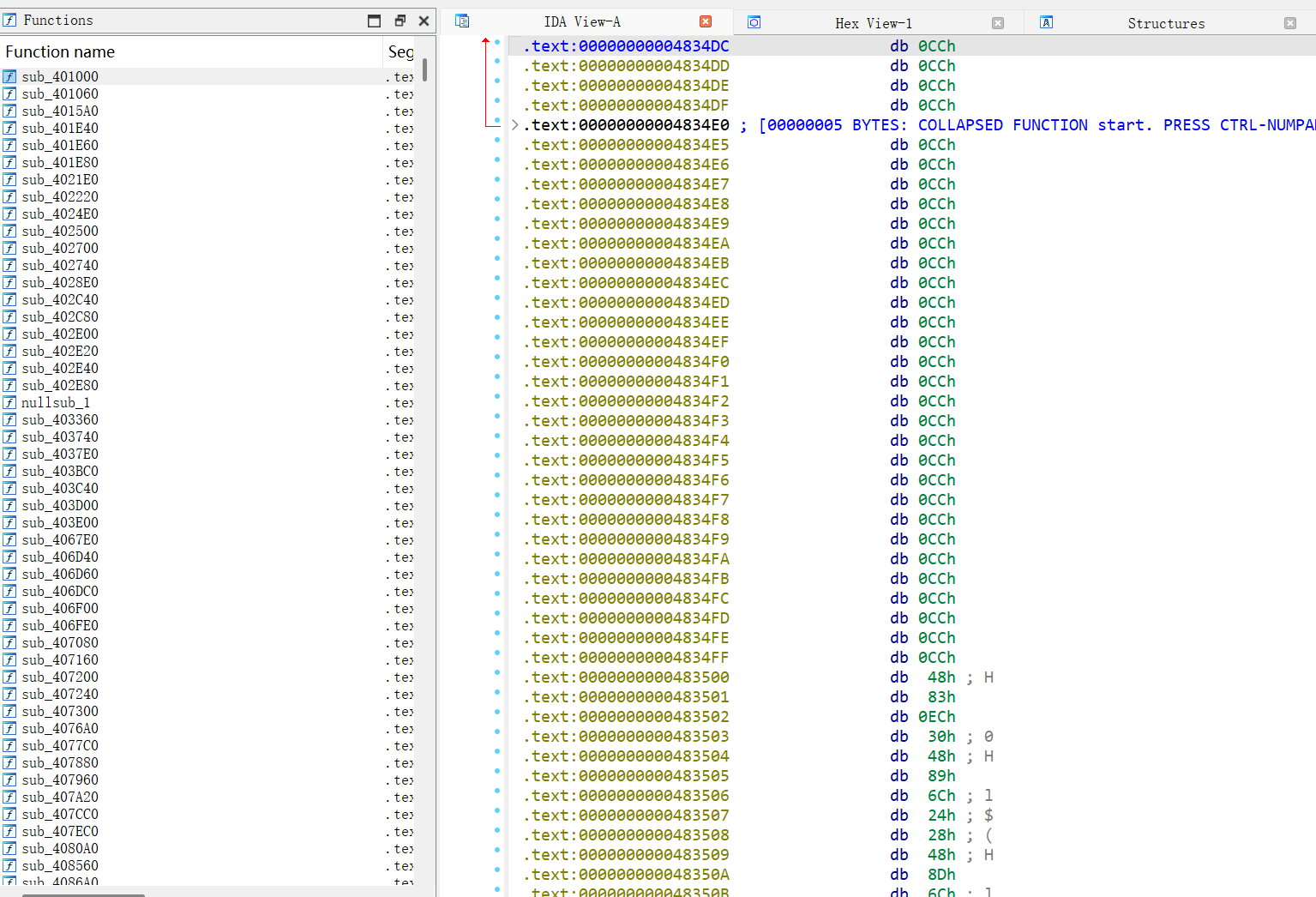Click the function icon beside sub_4024E0
Image resolution: width=1316 pixels, height=897 pixels.
(9, 214)
